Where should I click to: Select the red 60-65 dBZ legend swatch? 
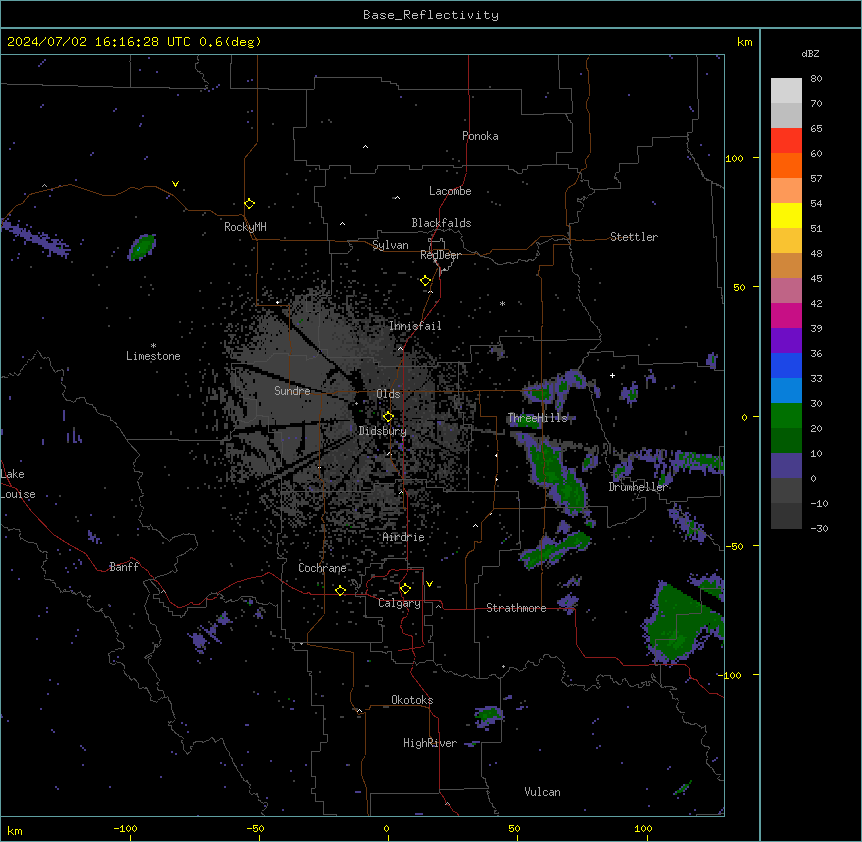pyautogui.click(x=786, y=140)
